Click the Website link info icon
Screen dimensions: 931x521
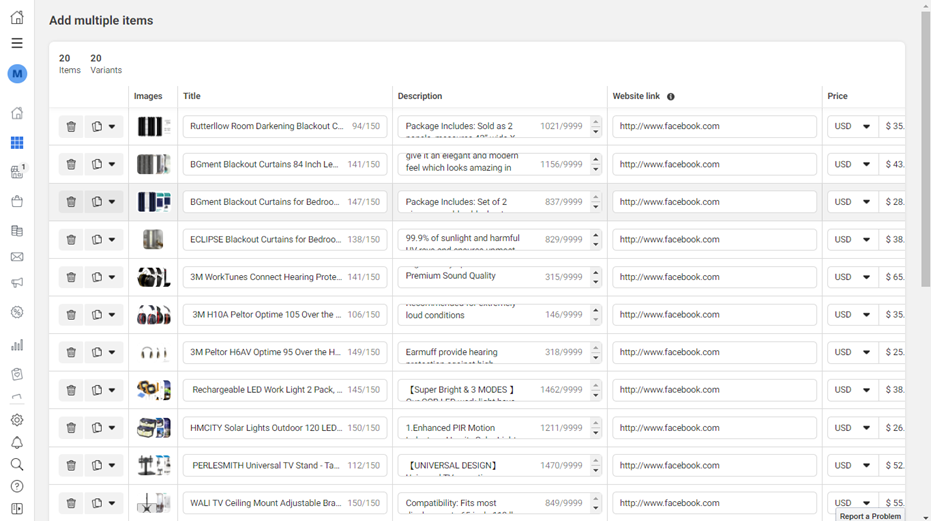click(x=670, y=96)
